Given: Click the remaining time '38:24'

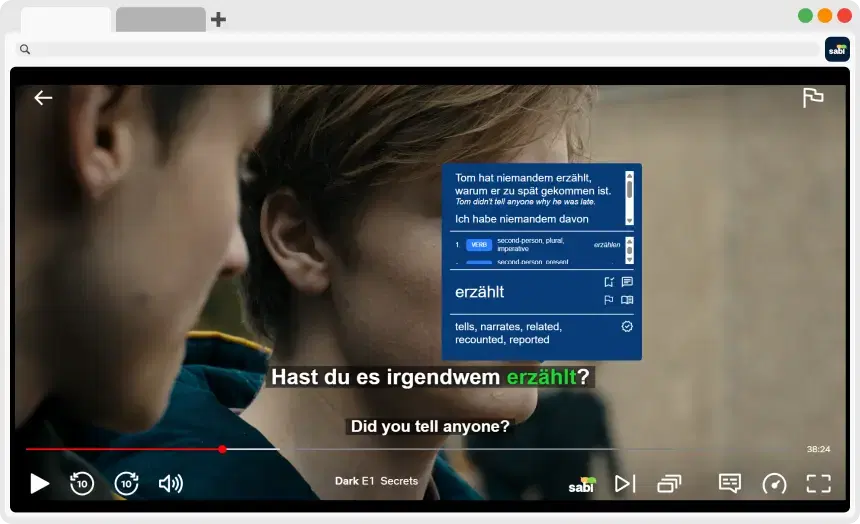Looking at the screenshot, I should [x=818, y=449].
